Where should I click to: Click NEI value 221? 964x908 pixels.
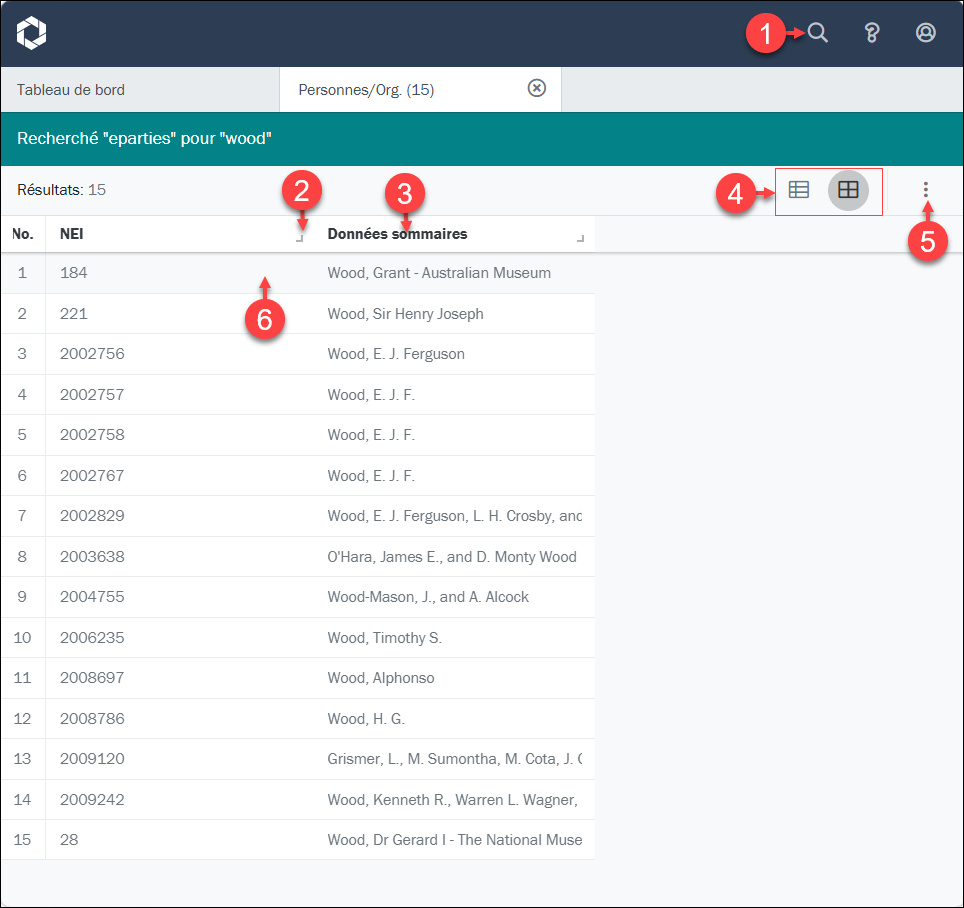pyautogui.click(x=74, y=314)
